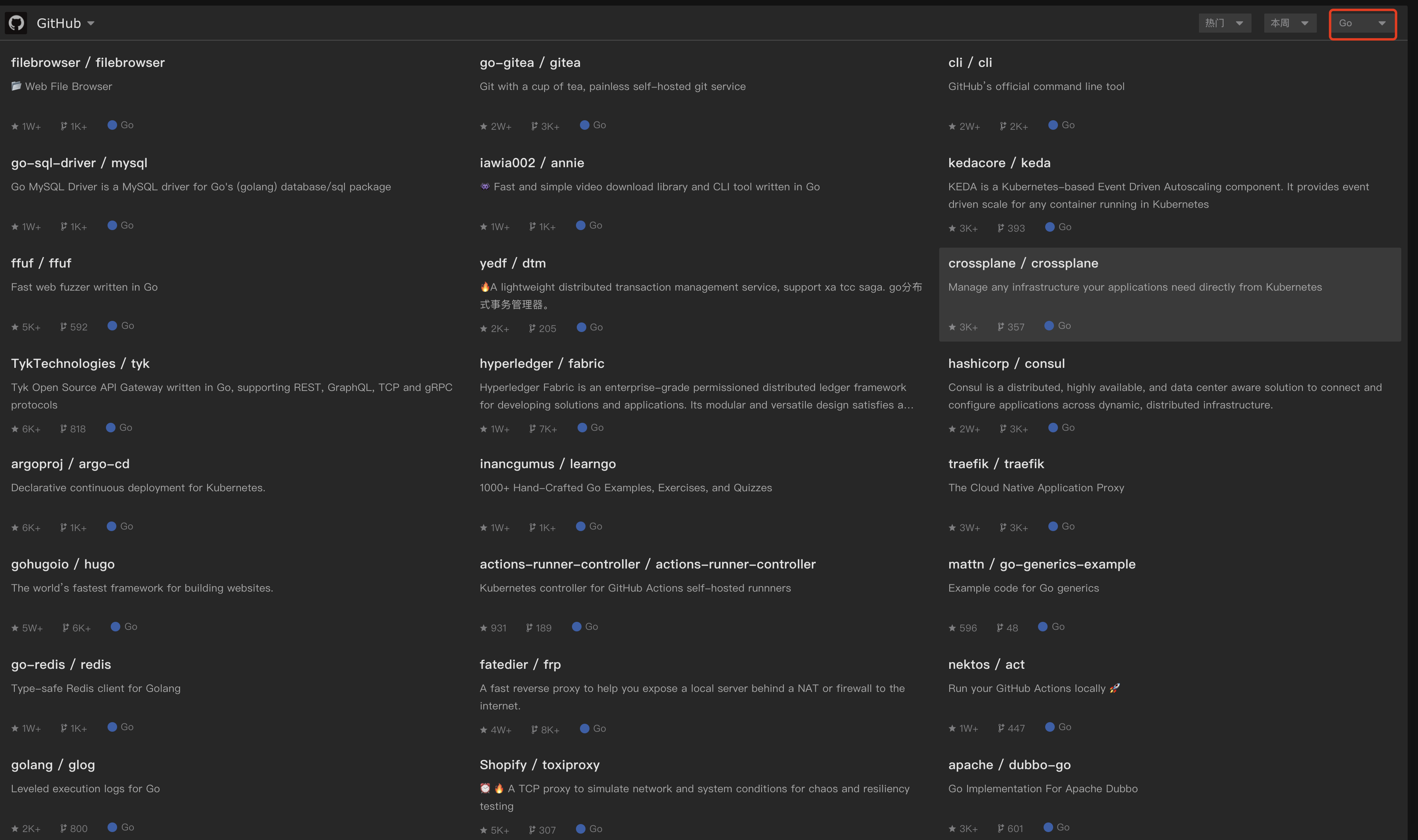Open the filebrowser / filebrowser repository link
Viewport: 1418px width, 840px height.
88,62
